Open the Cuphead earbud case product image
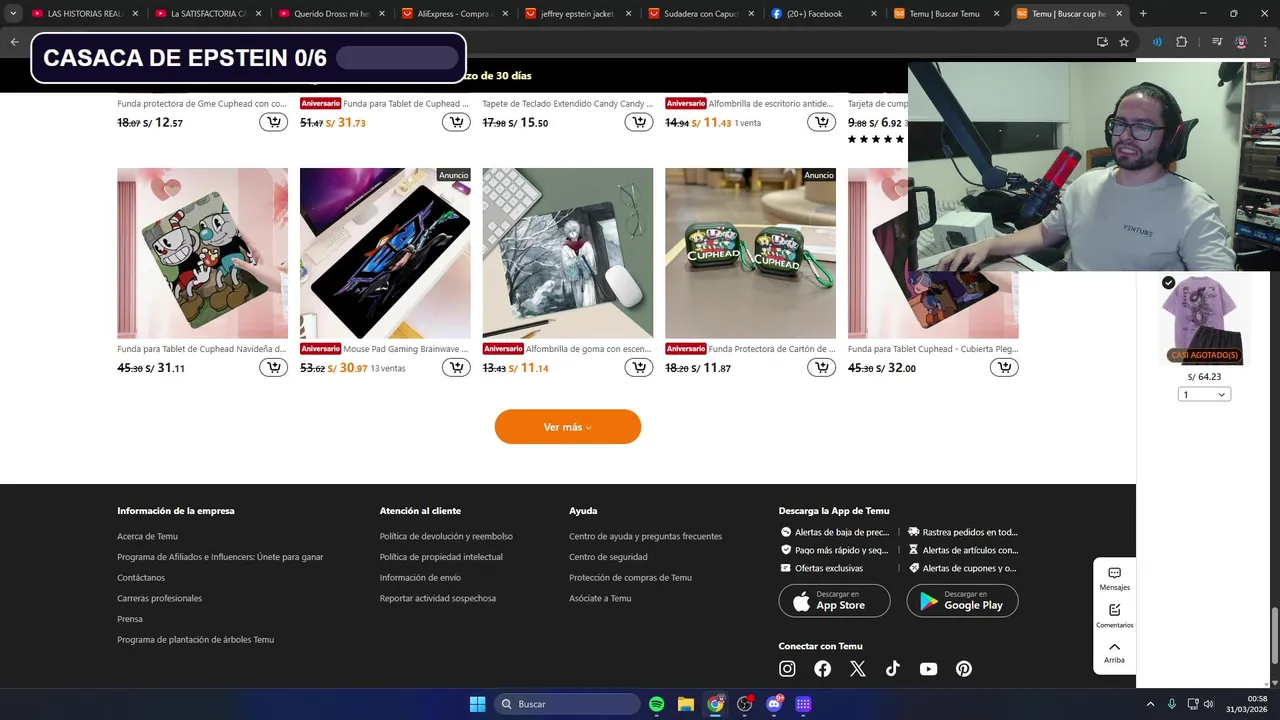 pos(750,253)
